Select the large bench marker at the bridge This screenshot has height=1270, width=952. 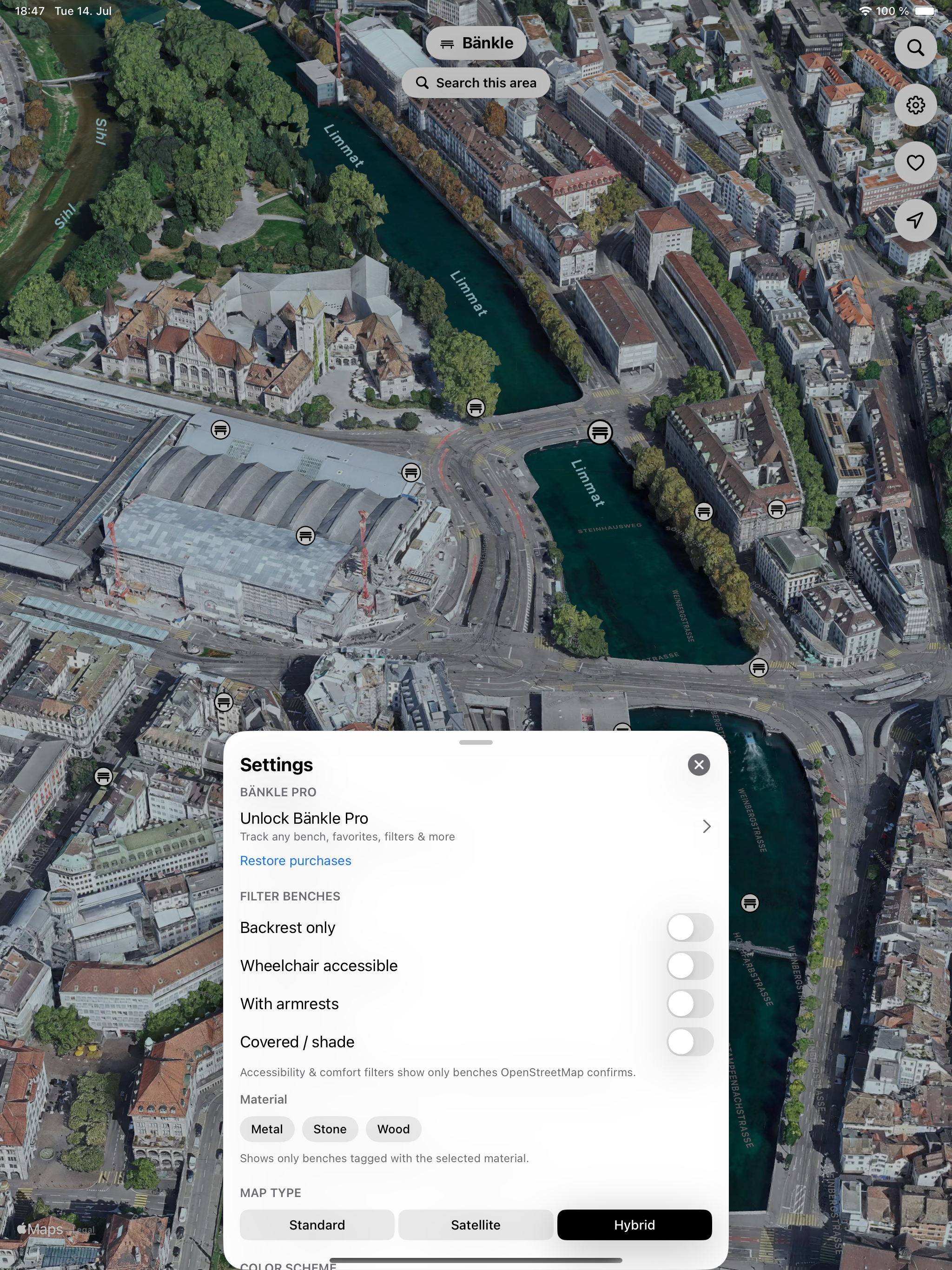point(600,432)
